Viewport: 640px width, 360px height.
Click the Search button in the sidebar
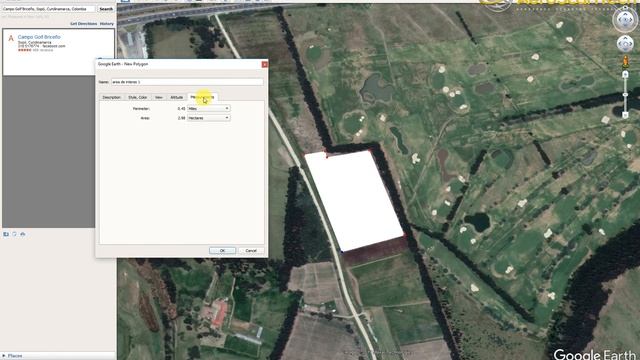(x=106, y=9)
